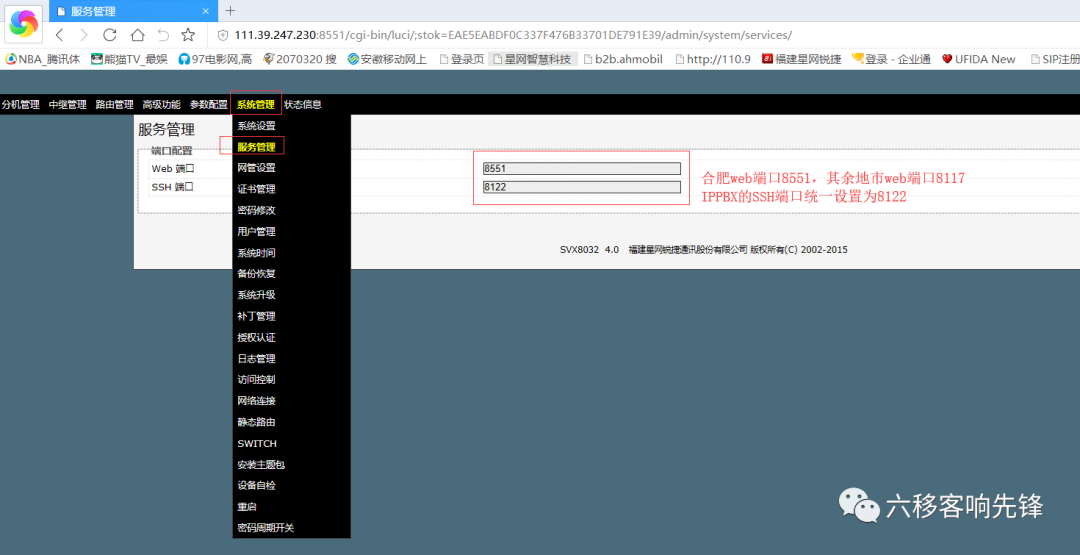Open 路由管理 top menu
The height and width of the screenshot is (555, 1080).
coord(114,105)
